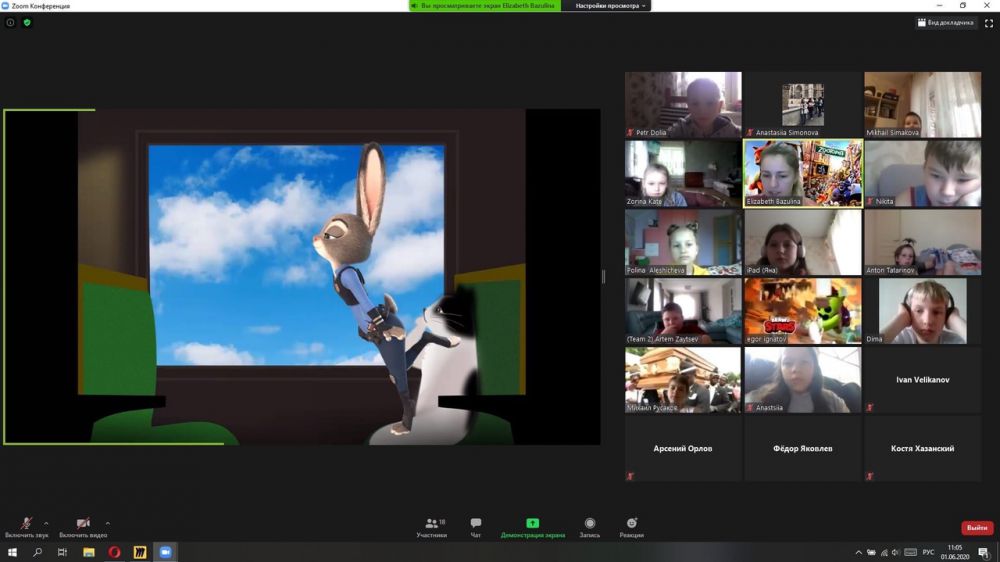Screen dimensions: 1000x562
Task: Select Anastsiia's video tile
Action: tap(802, 380)
